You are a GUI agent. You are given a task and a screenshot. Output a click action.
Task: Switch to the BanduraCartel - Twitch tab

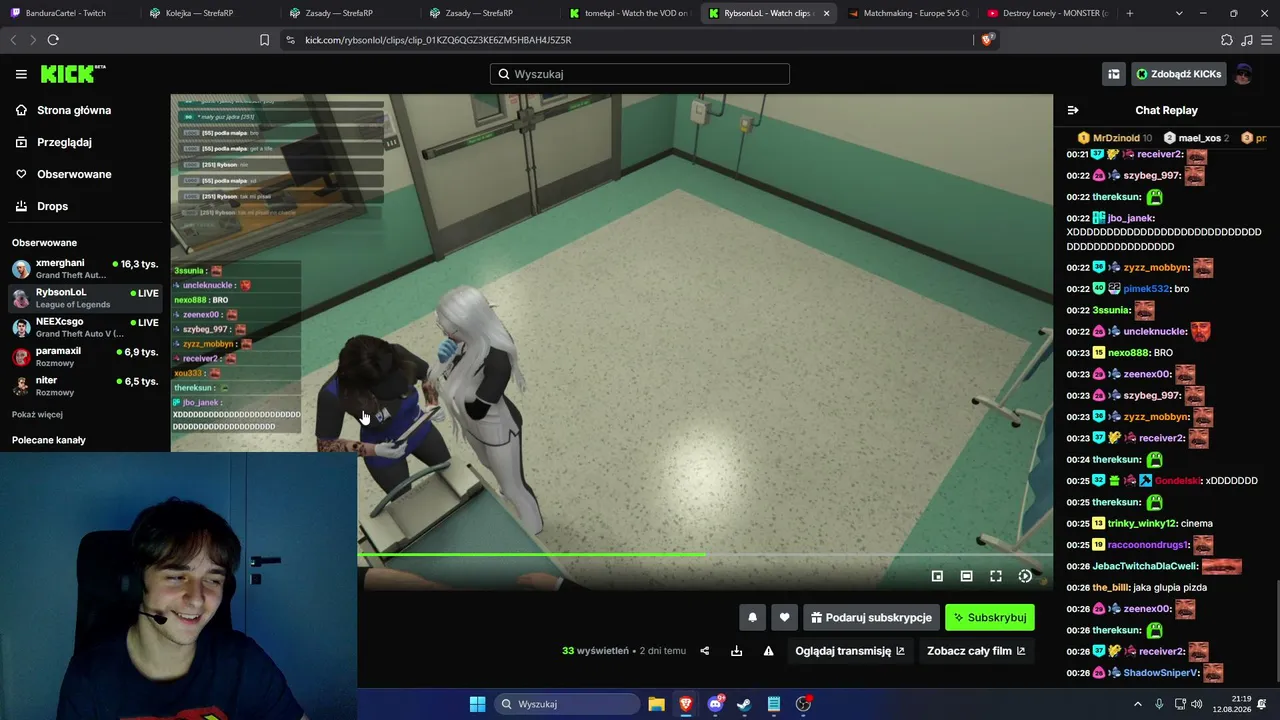click(66, 13)
